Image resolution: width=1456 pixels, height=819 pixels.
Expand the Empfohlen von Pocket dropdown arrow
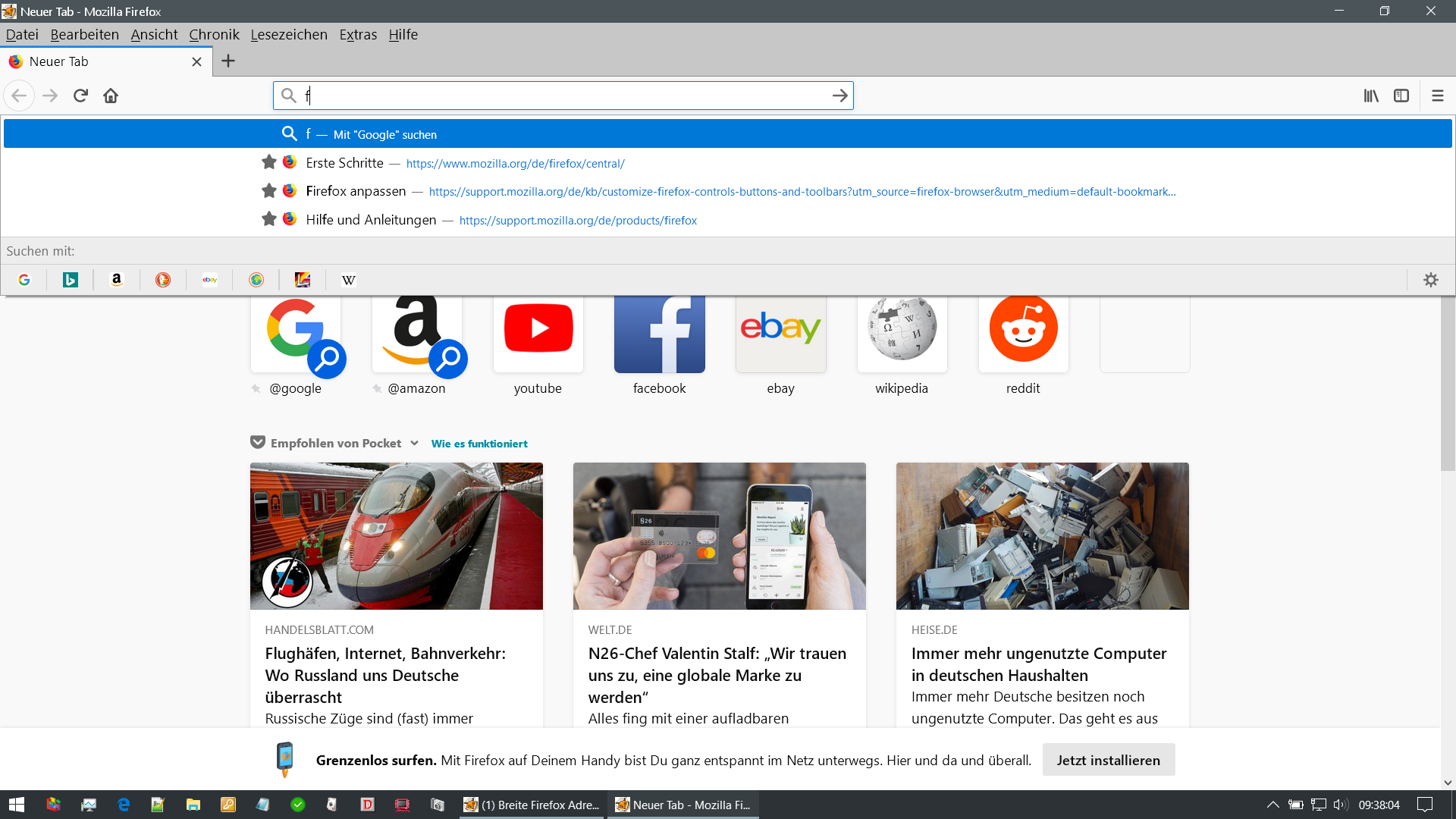(414, 443)
